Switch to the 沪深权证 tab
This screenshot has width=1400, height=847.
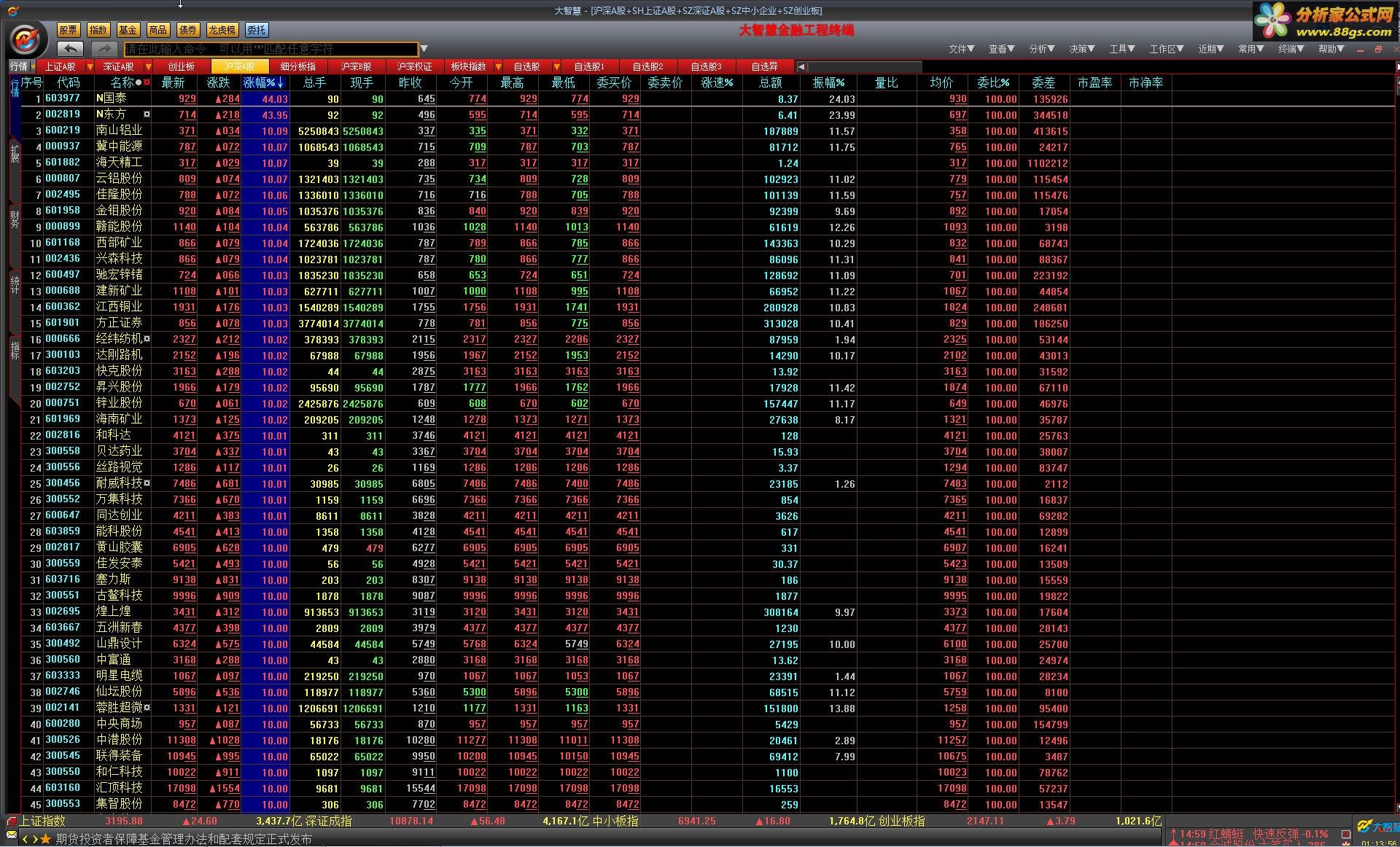click(415, 66)
